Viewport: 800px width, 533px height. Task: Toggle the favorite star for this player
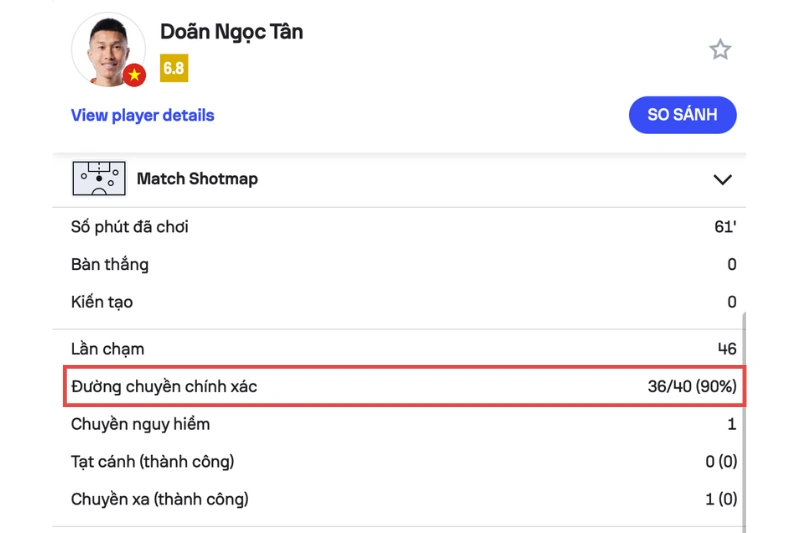pyautogui.click(x=720, y=50)
